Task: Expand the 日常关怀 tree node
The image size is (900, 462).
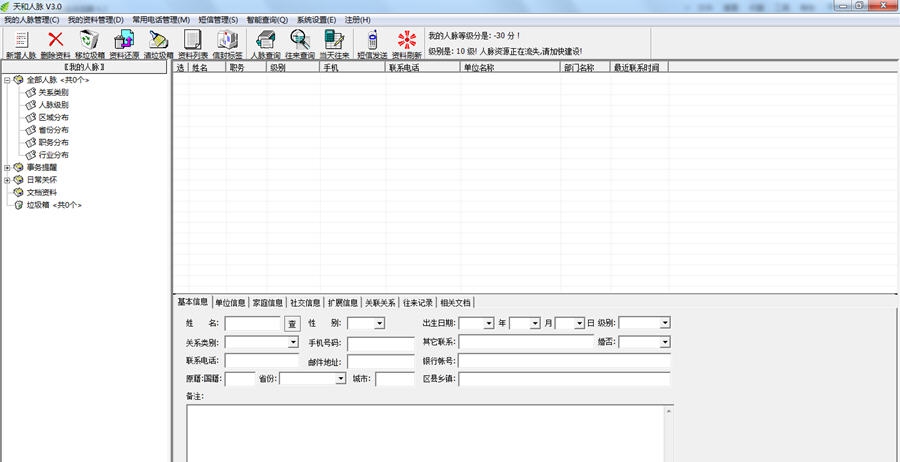Action: pyautogui.click(x=7, y=180)
